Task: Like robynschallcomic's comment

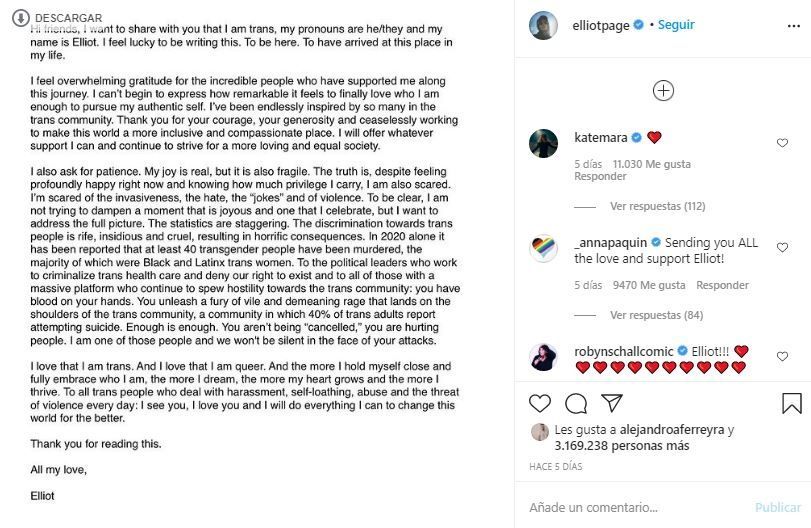Action: (x=782, y=356)
